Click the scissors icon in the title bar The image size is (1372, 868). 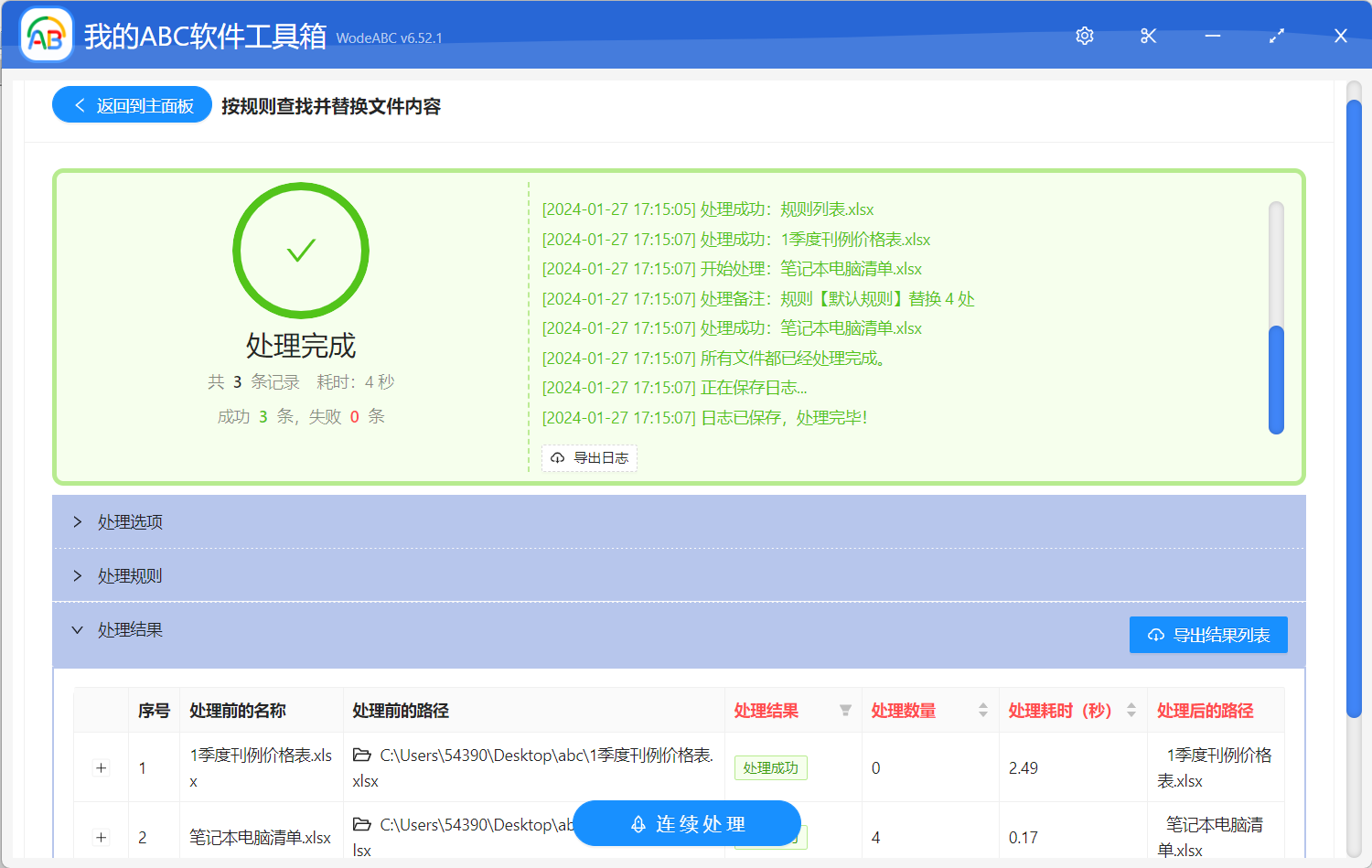pos(1148,36)
